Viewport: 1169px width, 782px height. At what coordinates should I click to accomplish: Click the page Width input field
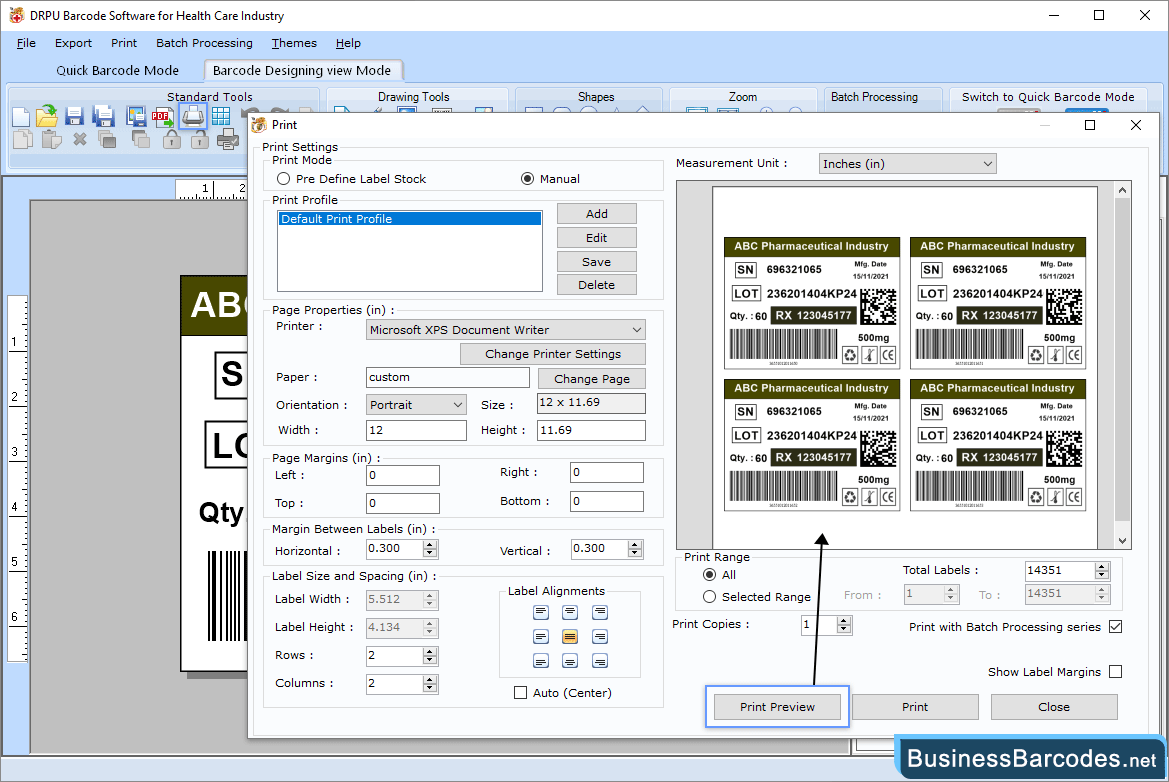tap(417, 430)
